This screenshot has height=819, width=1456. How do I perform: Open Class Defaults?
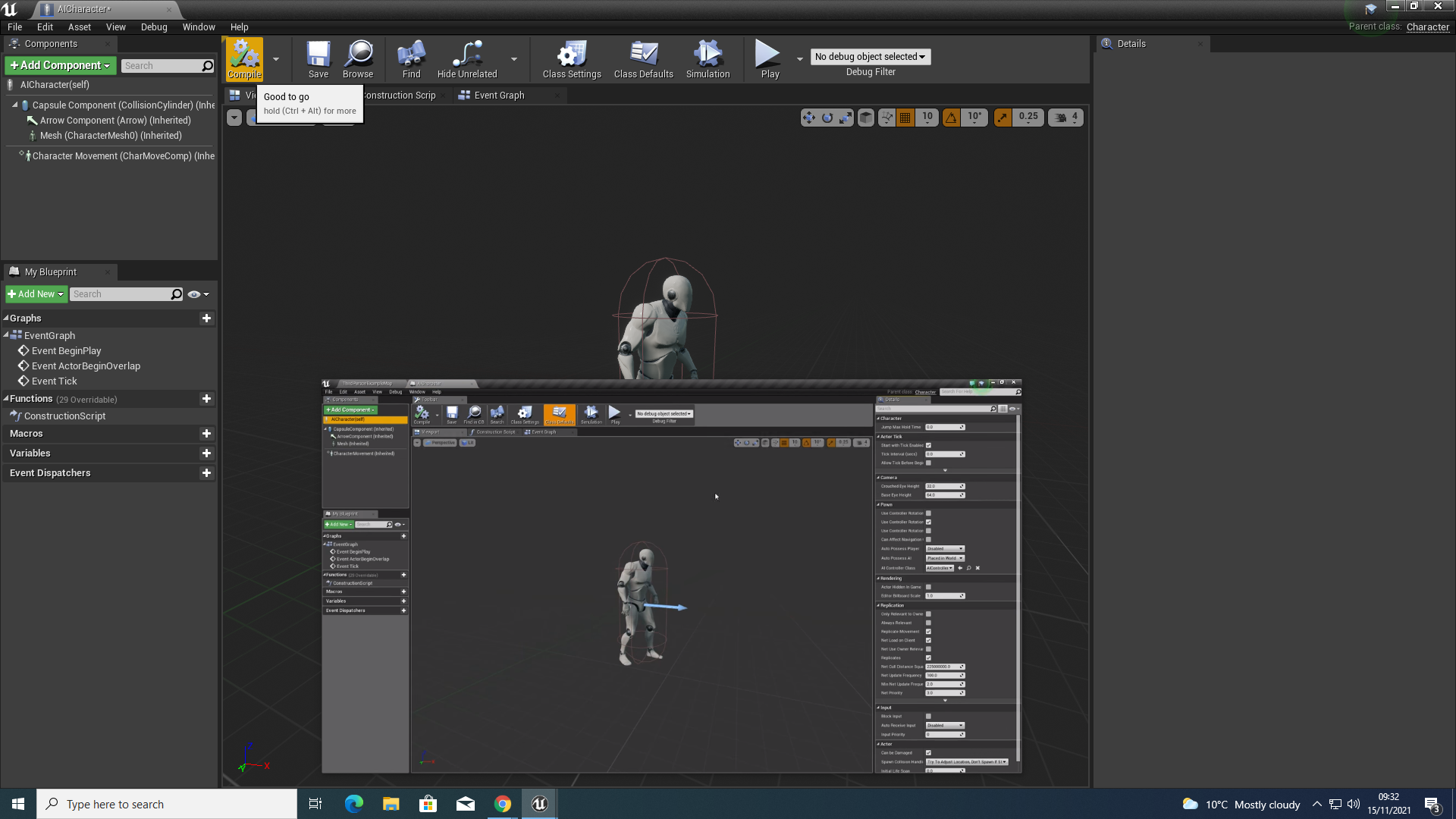pyautogui.click(x=644, y=59)
